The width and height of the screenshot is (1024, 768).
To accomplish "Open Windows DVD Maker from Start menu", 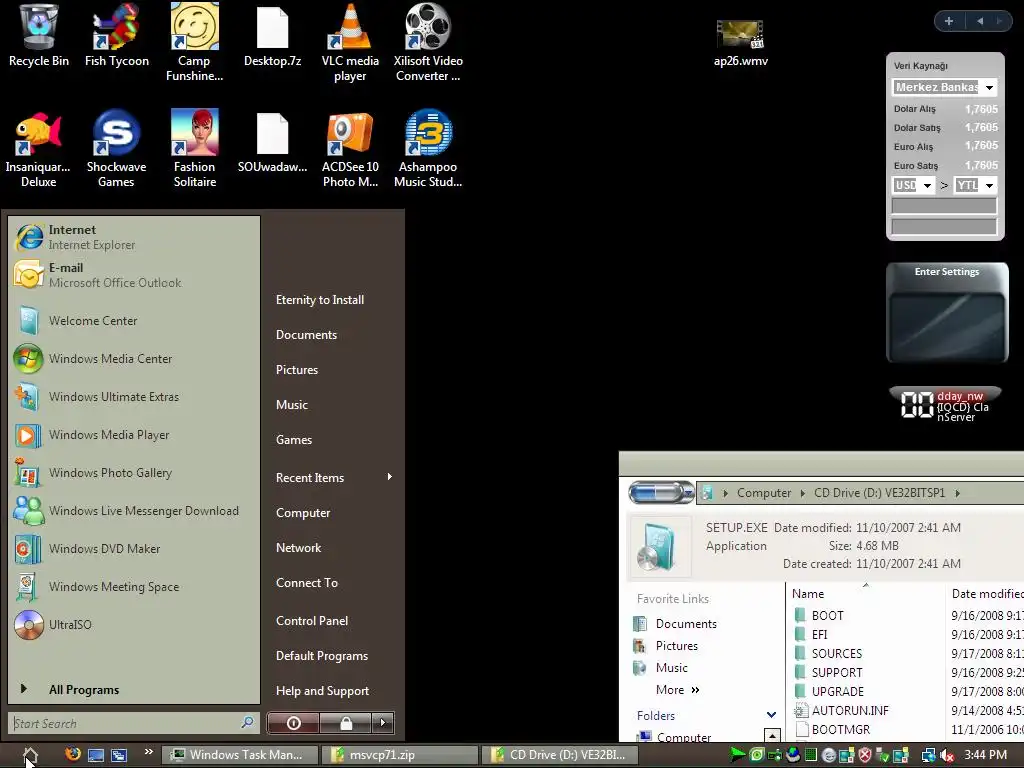I will tap(134, 549).
